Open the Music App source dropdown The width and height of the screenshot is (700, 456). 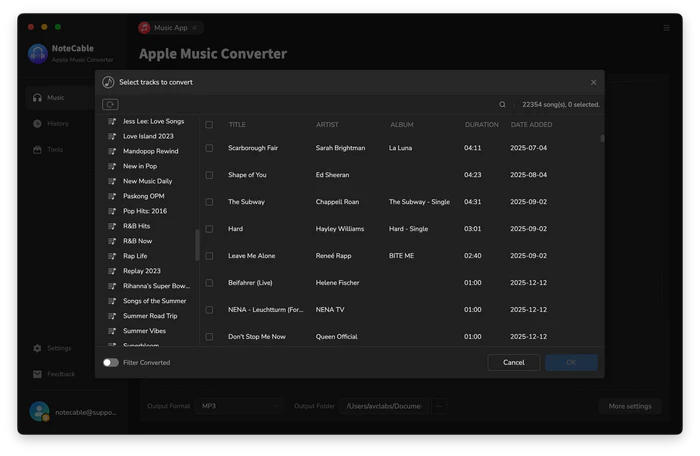171,28
